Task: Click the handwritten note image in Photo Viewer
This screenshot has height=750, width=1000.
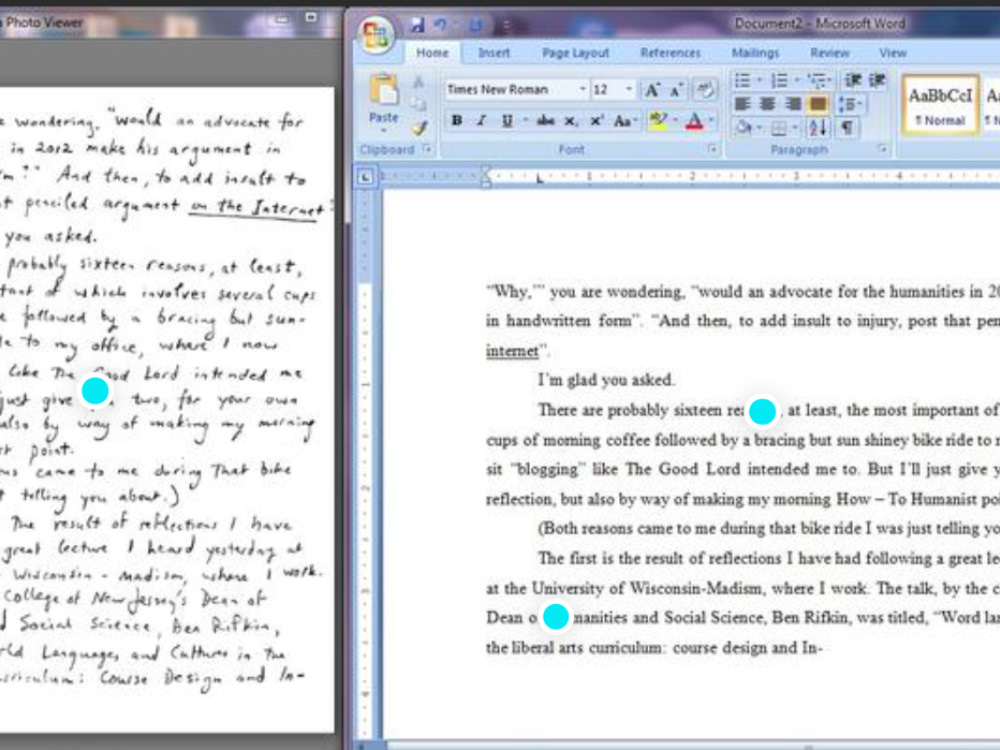Action: pyautogui.click(x=166, y=409)
